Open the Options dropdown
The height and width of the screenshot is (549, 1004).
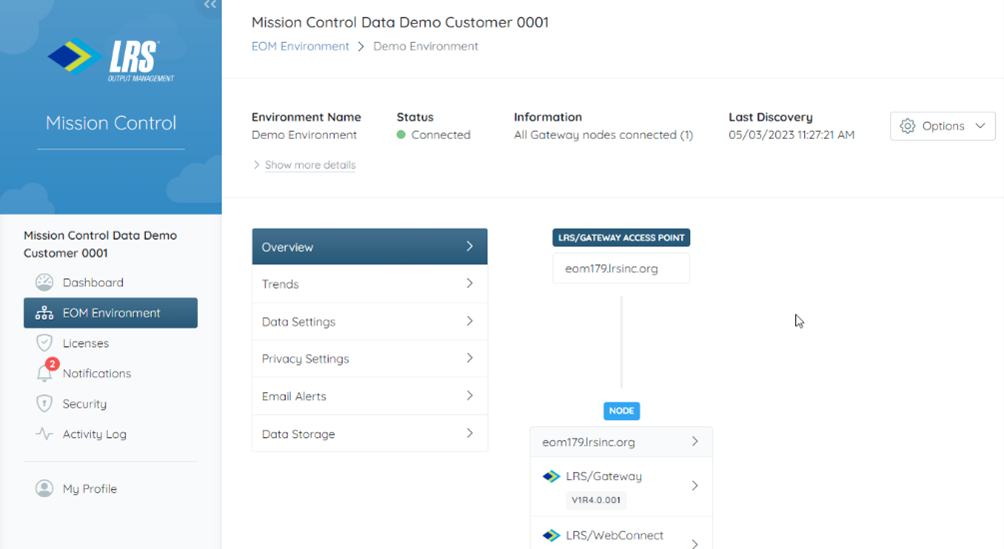click(x=943, y=126)
